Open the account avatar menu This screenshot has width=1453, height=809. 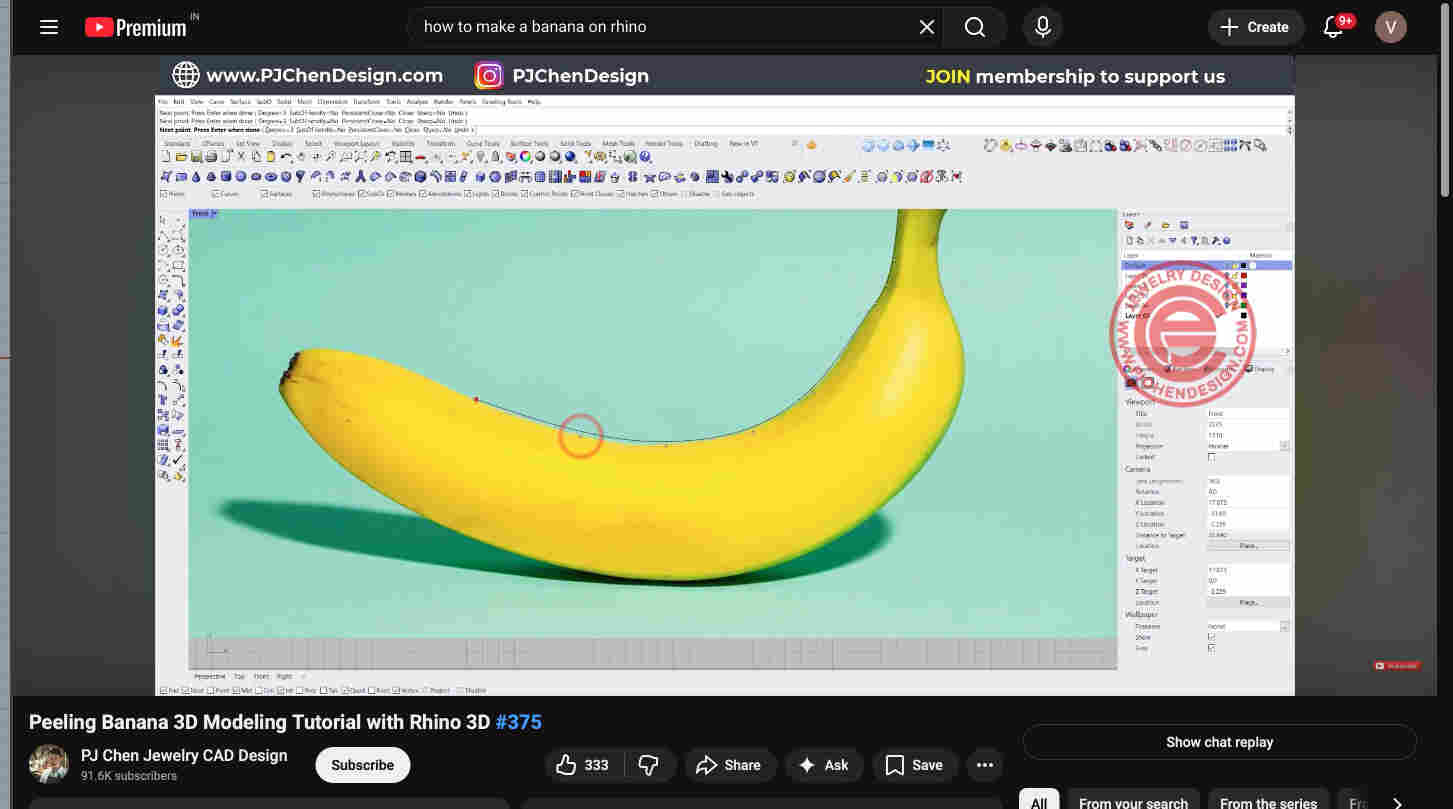[x=1390, y=27]
